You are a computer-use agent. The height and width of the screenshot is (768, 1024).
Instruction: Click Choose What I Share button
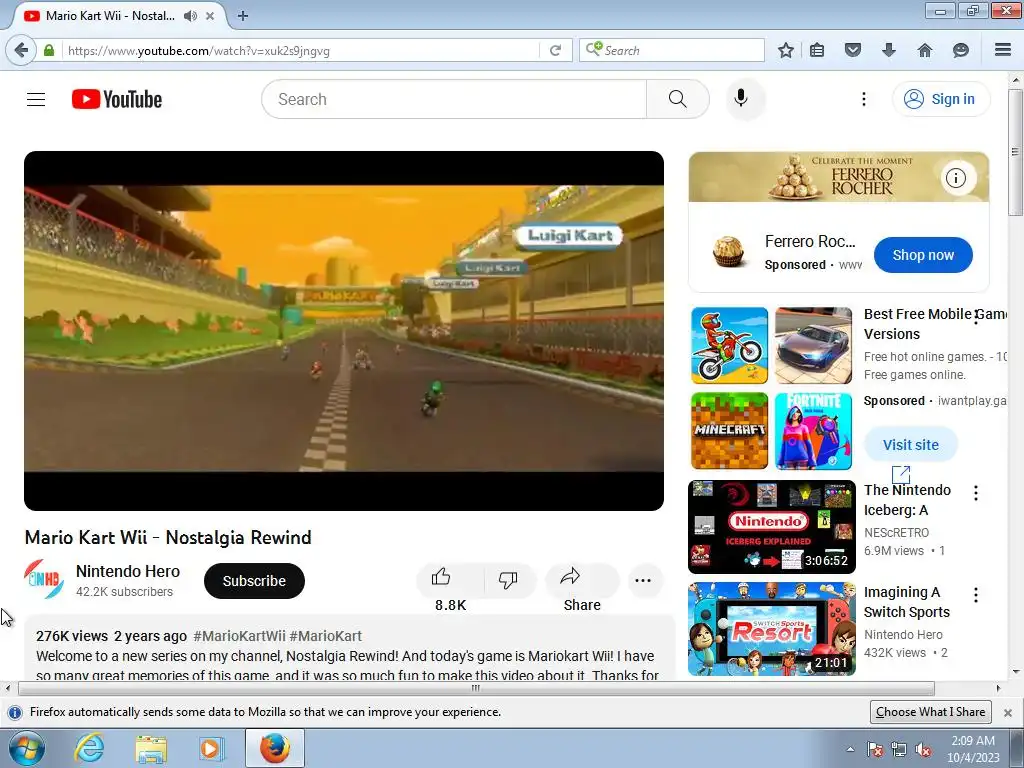pos(930,712)
